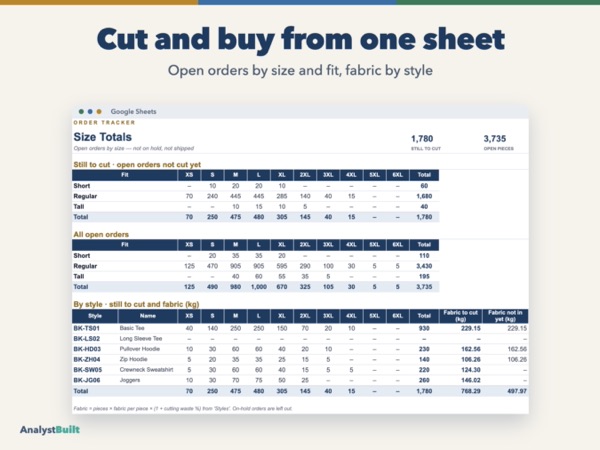The width and height of the screenshot is (600, 450).
Task: Click the 110 Short total cell
Action: (424, 256)
